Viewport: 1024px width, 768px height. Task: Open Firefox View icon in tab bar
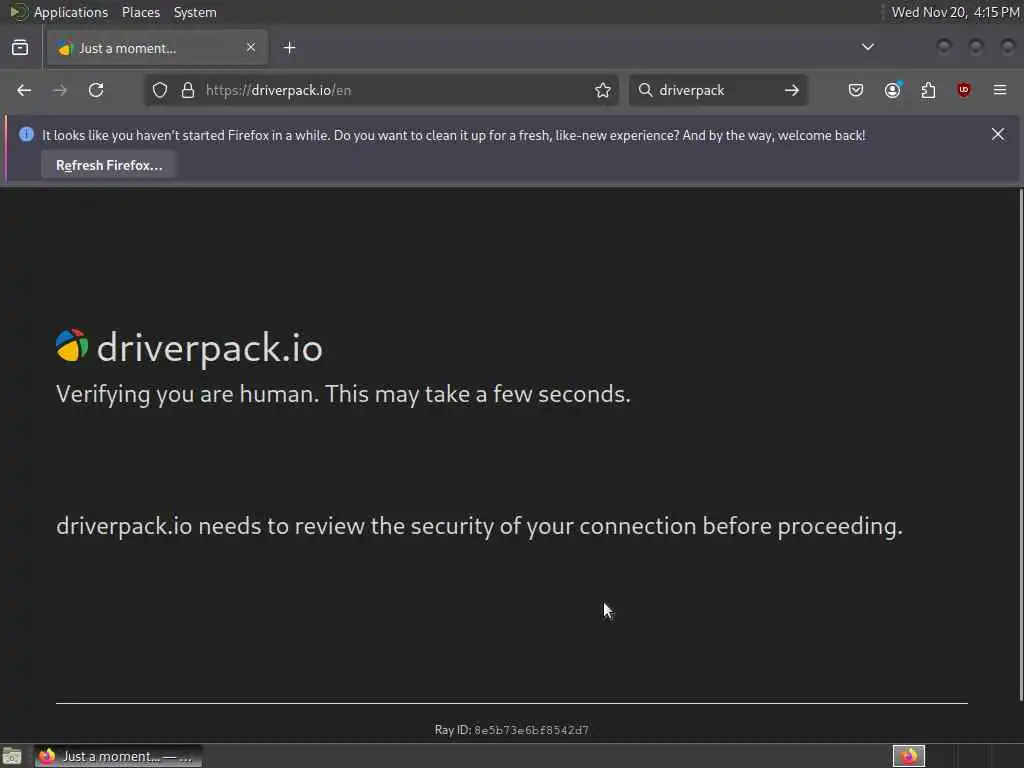(x=20, y=48)
